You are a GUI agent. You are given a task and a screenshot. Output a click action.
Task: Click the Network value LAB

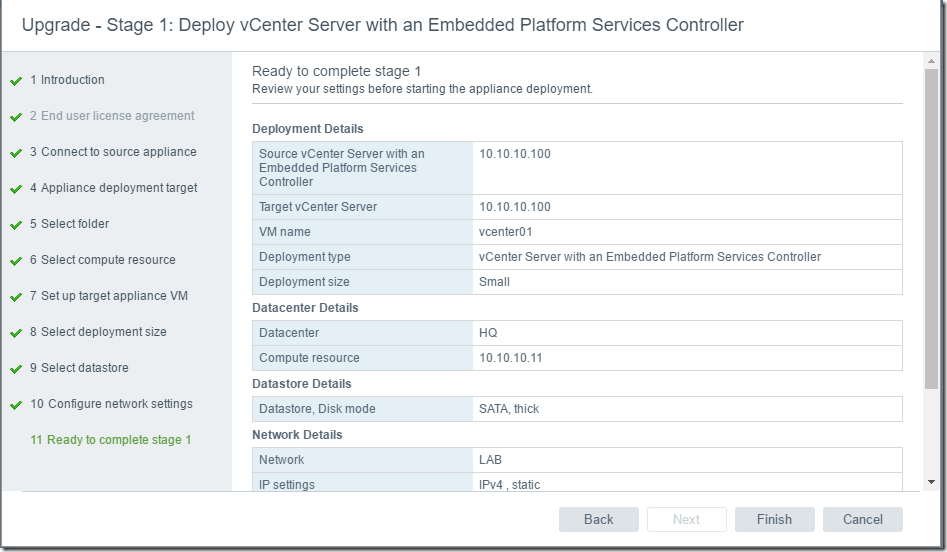(490, 460)
